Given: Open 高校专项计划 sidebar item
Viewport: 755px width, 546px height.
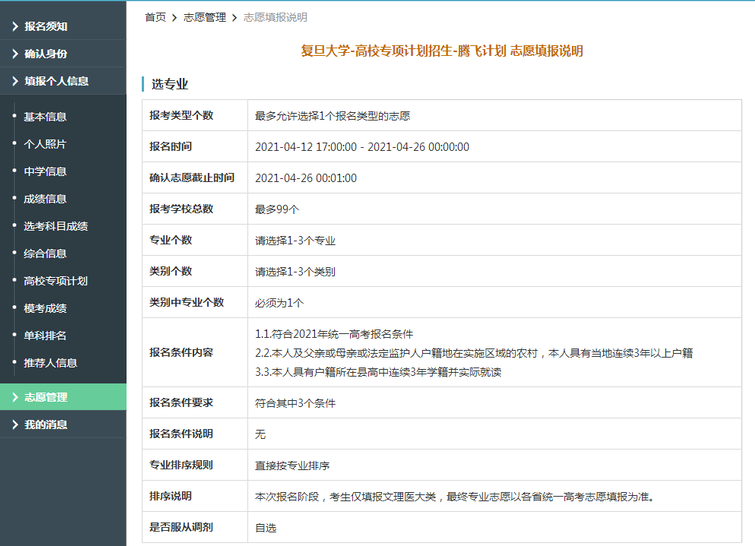Looking at the screenshot, I should pyautogui.click(x=55, y=281).
